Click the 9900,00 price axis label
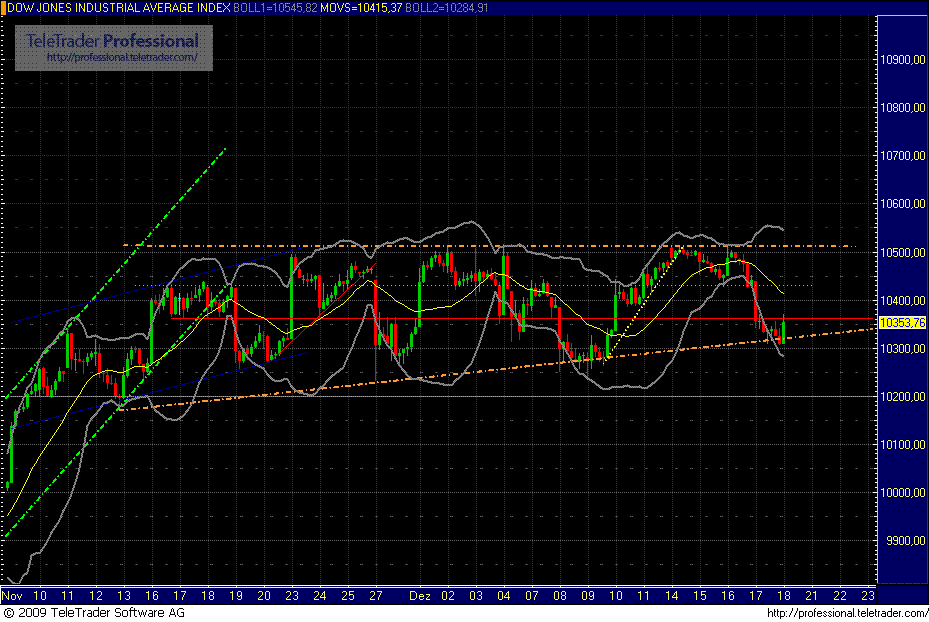The height and width of the screenshot is (622, 929). click(x=905, y=540)
